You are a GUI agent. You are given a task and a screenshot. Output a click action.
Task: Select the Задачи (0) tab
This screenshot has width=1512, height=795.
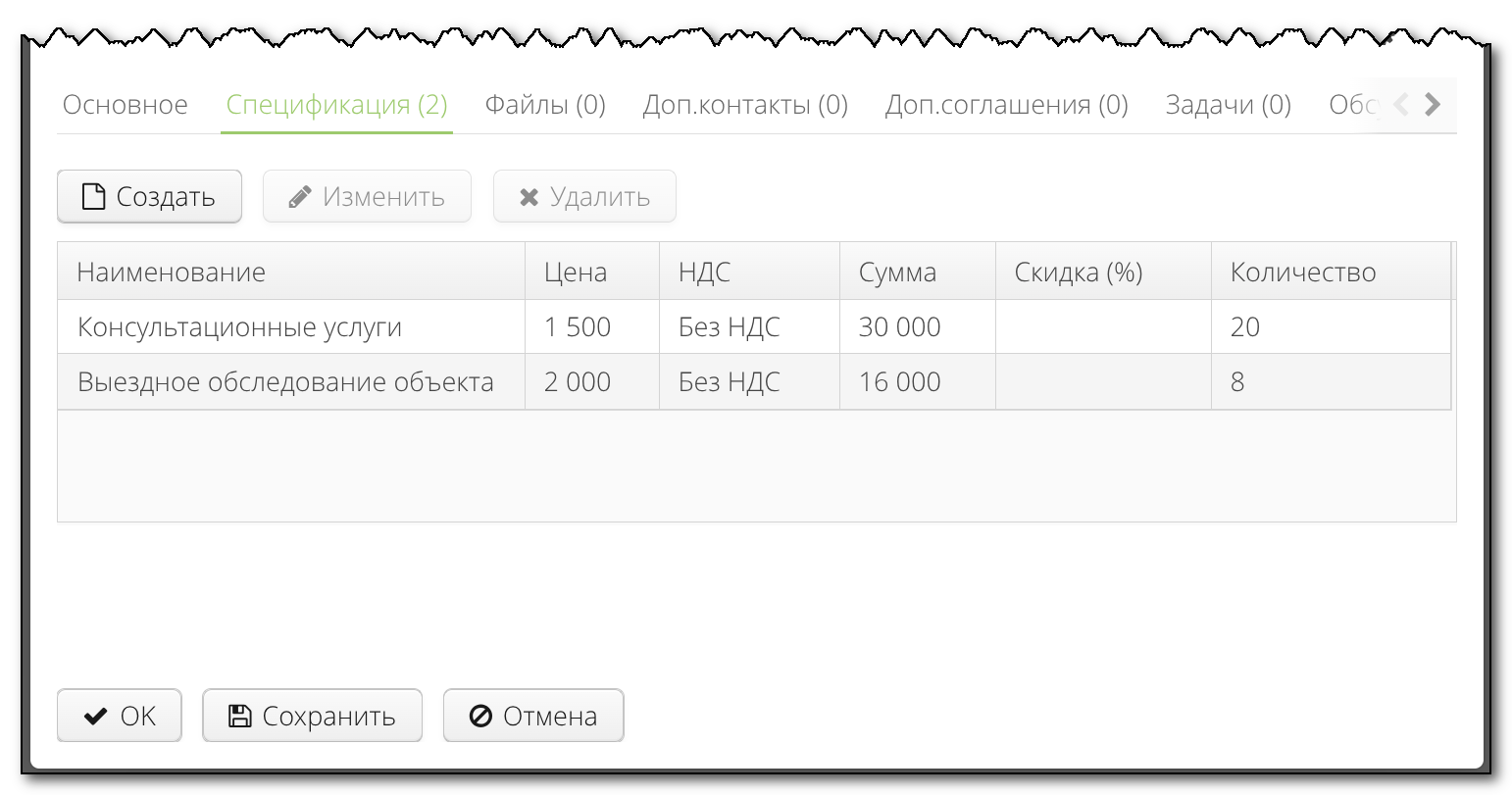[x=1228, y=105]
